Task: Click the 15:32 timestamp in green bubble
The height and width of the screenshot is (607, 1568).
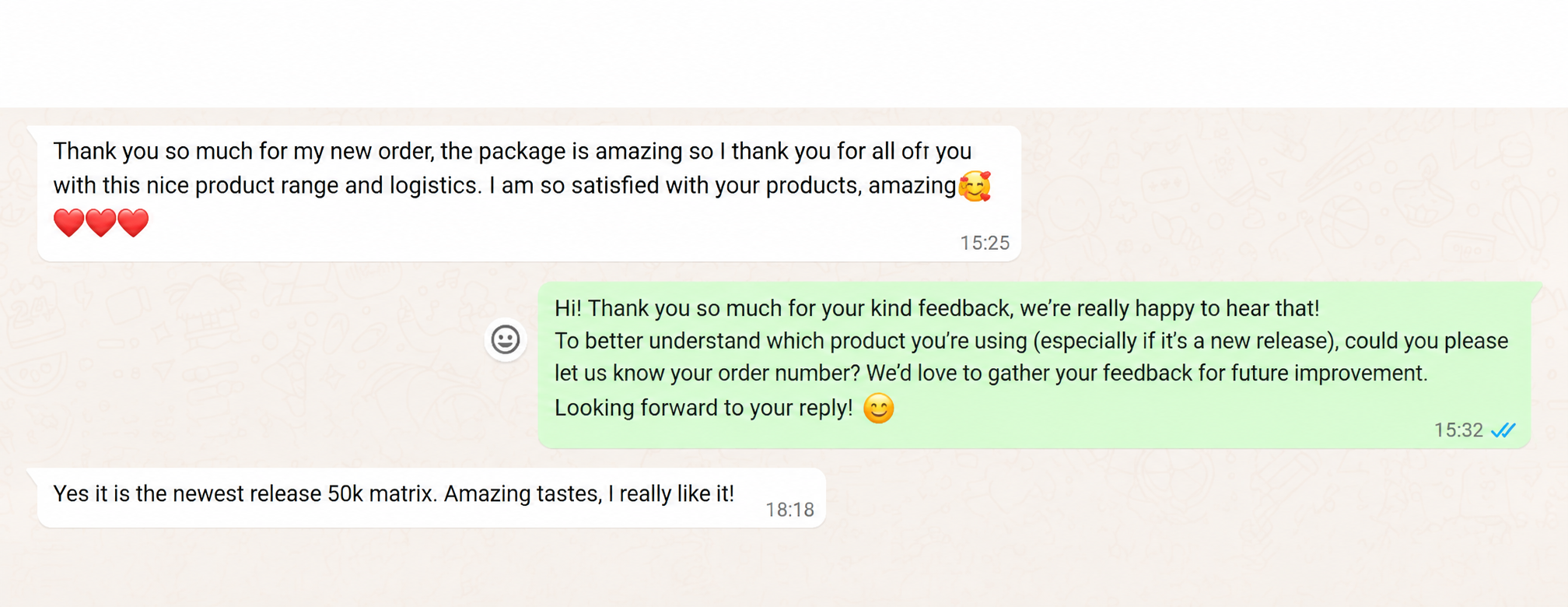Action: click(x=1458, y=430)
